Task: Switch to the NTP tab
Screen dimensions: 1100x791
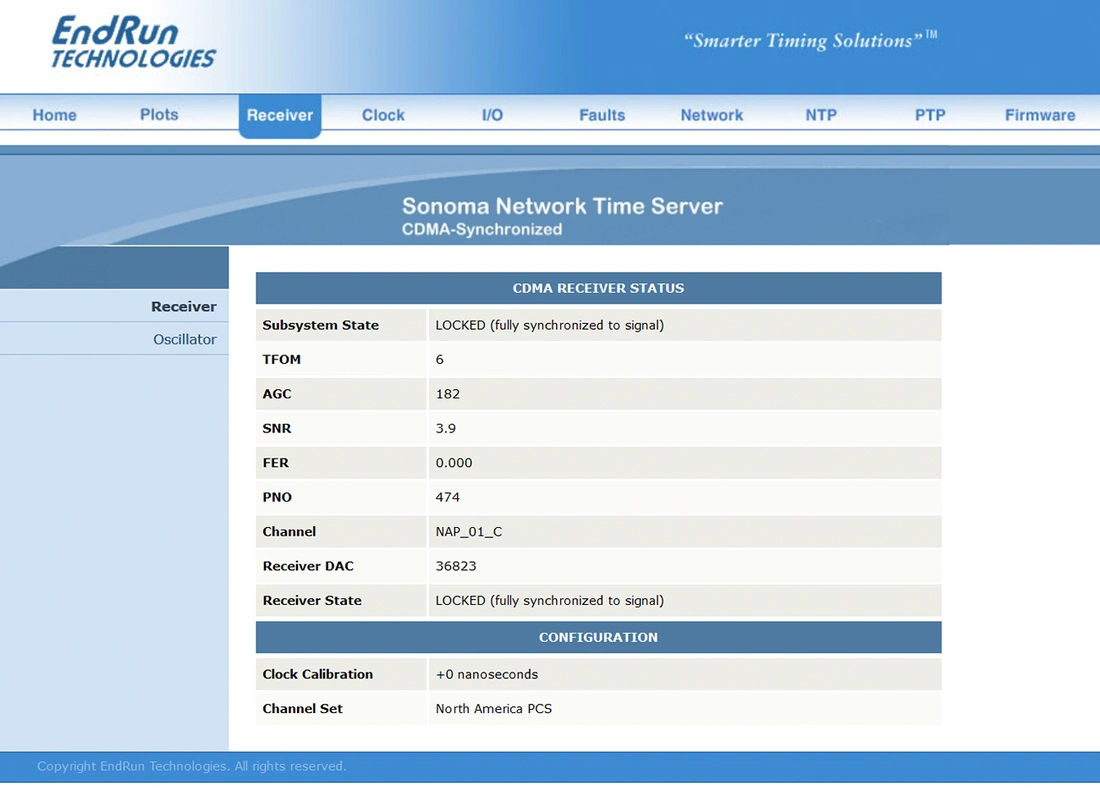Action: (821, 115)
